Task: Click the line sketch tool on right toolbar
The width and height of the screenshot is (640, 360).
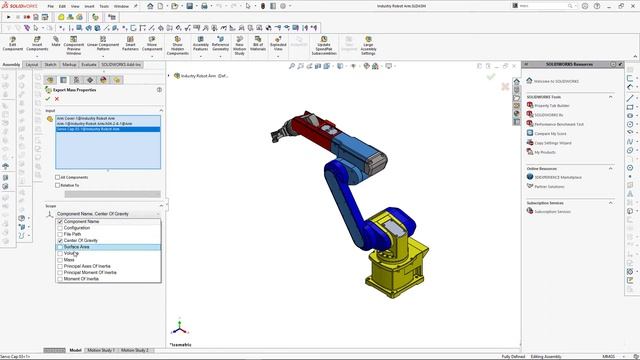Action: 630,98
